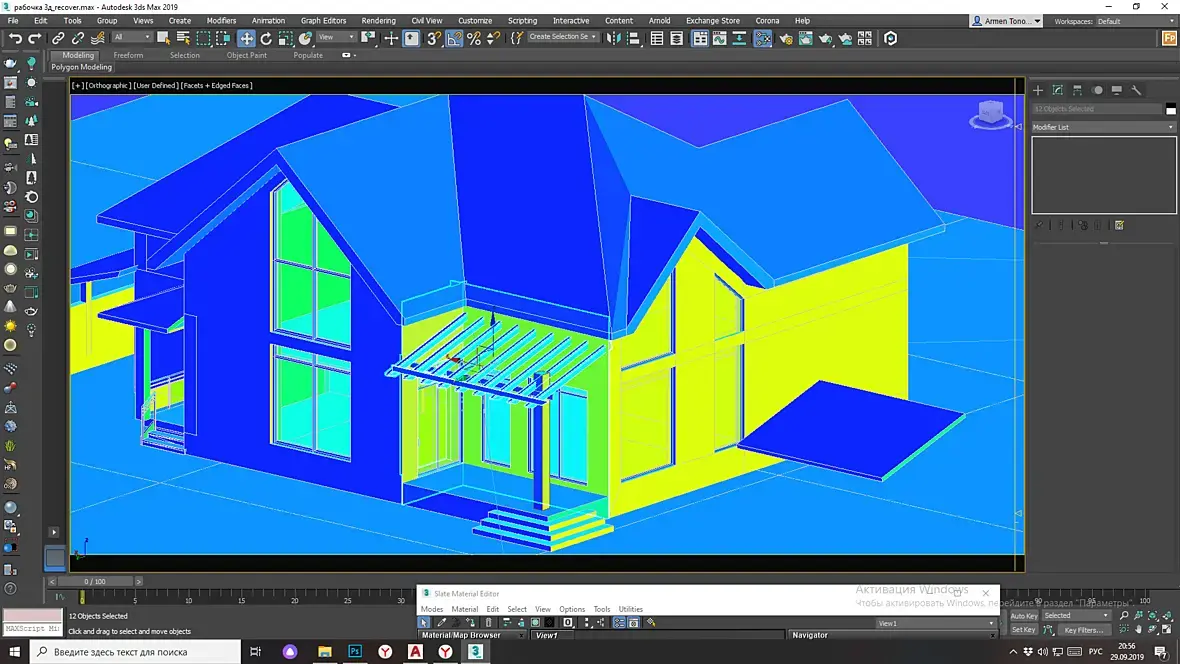This screenshot has width=1180, height=664.
Task: Open the Utilities wrench panel tab
Action: (1136, 90)
